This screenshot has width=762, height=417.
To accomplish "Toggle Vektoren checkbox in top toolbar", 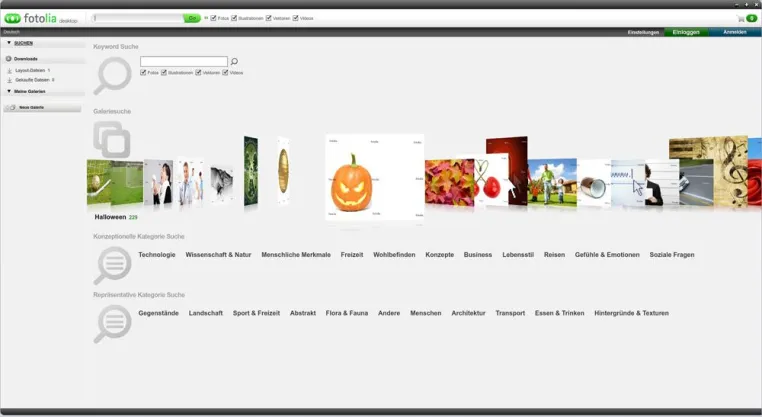I will 269,18.
